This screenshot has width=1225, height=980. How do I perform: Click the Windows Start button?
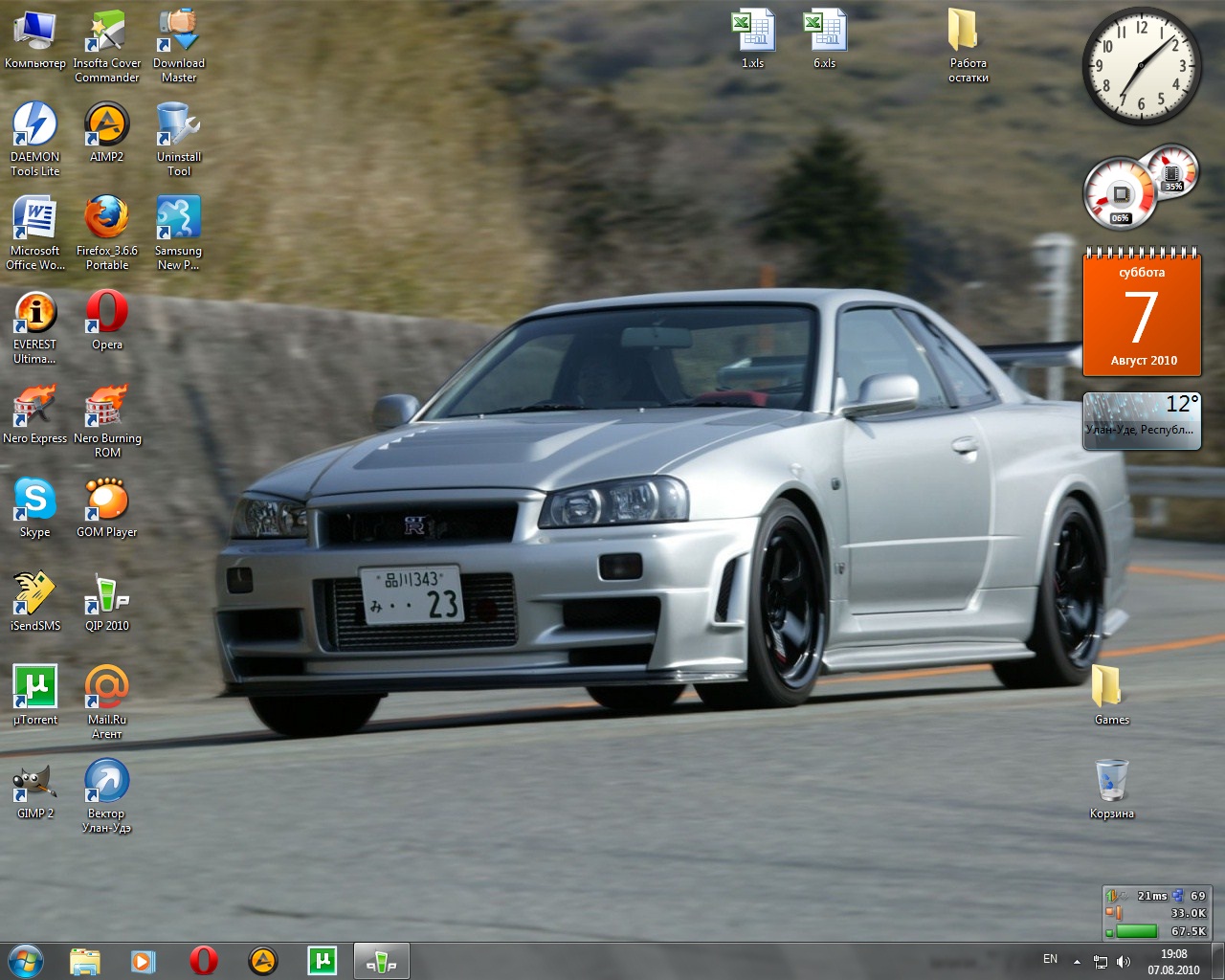click(x=26, y=961)
